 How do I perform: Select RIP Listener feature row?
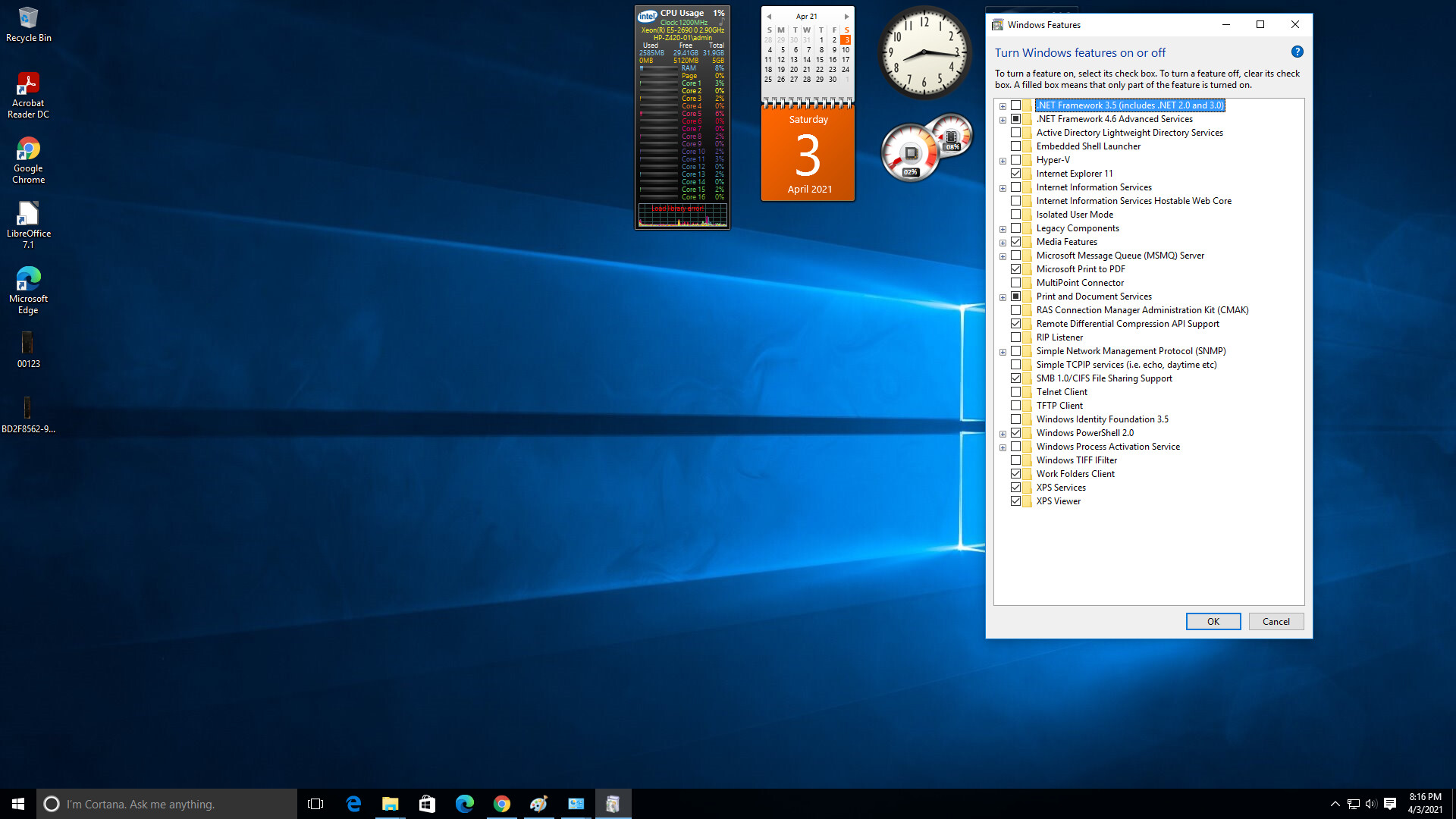pos(1059,337)
